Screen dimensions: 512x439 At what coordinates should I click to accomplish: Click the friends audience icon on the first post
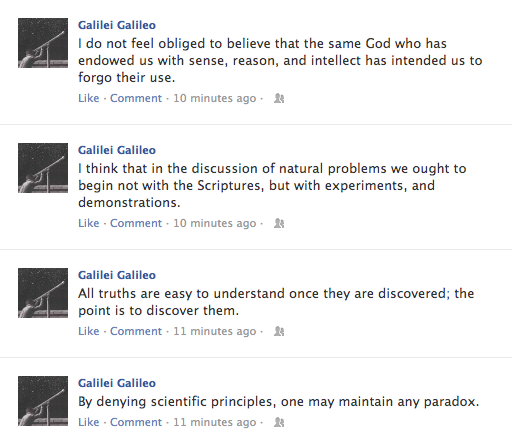point(279,98)
